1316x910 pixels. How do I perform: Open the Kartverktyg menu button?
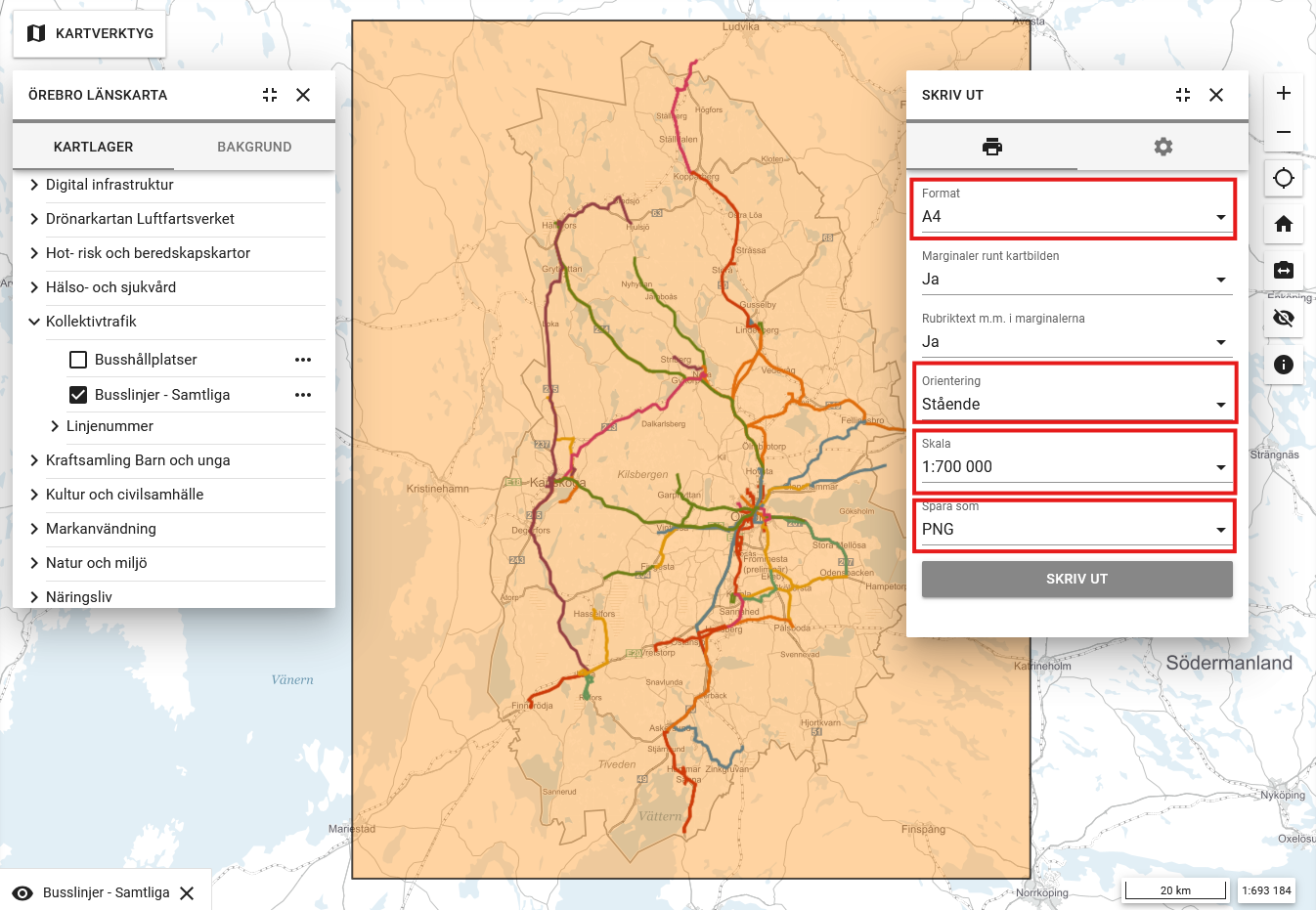90,33
